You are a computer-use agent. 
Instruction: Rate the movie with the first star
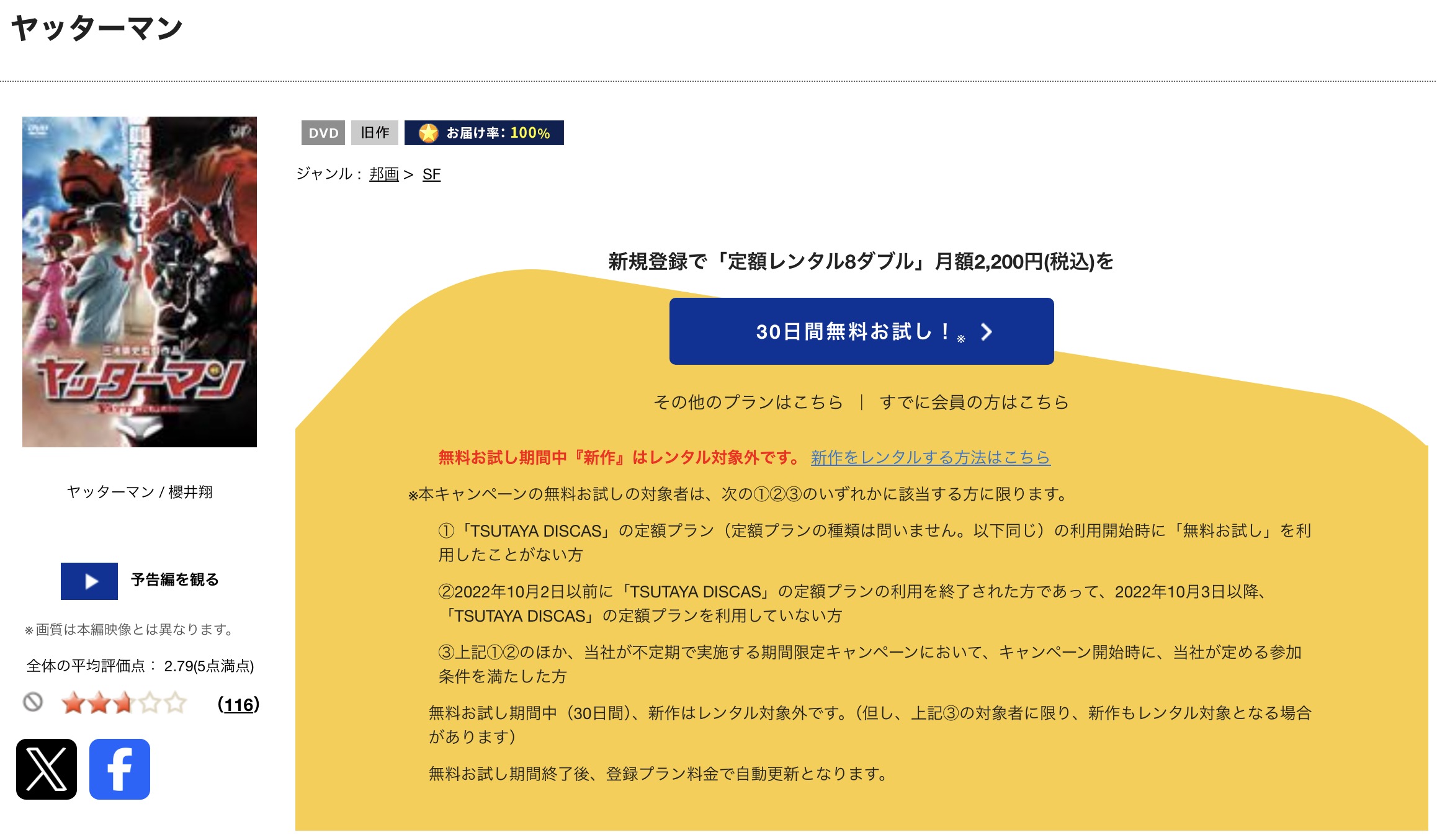coord(73,703)
